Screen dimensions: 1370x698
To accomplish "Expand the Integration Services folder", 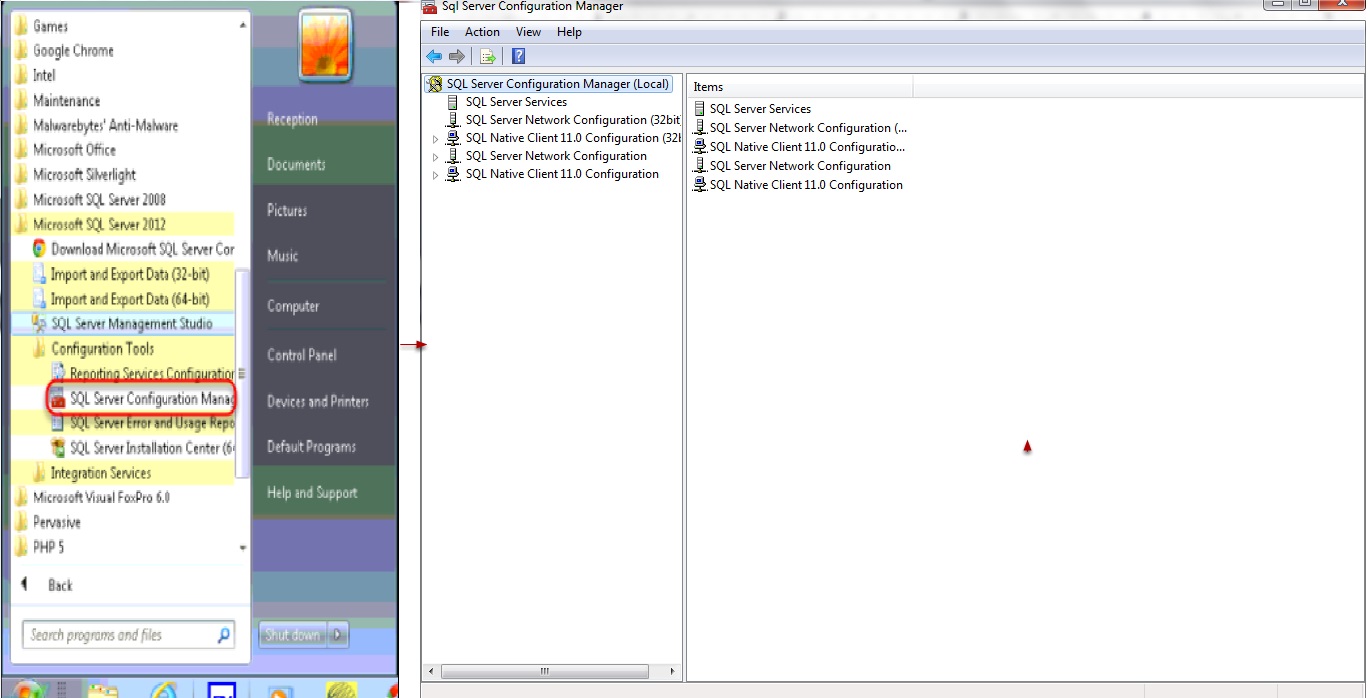I will coord(100,473).
